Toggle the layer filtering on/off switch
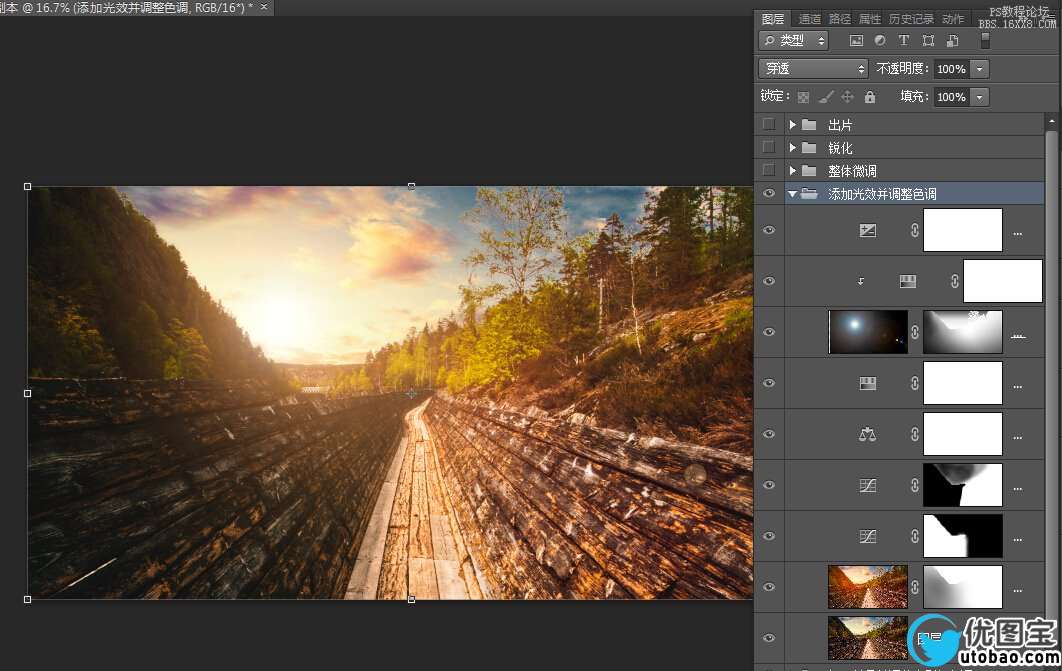This screenshot has width=1062, height=671. [x=985, y=41]
